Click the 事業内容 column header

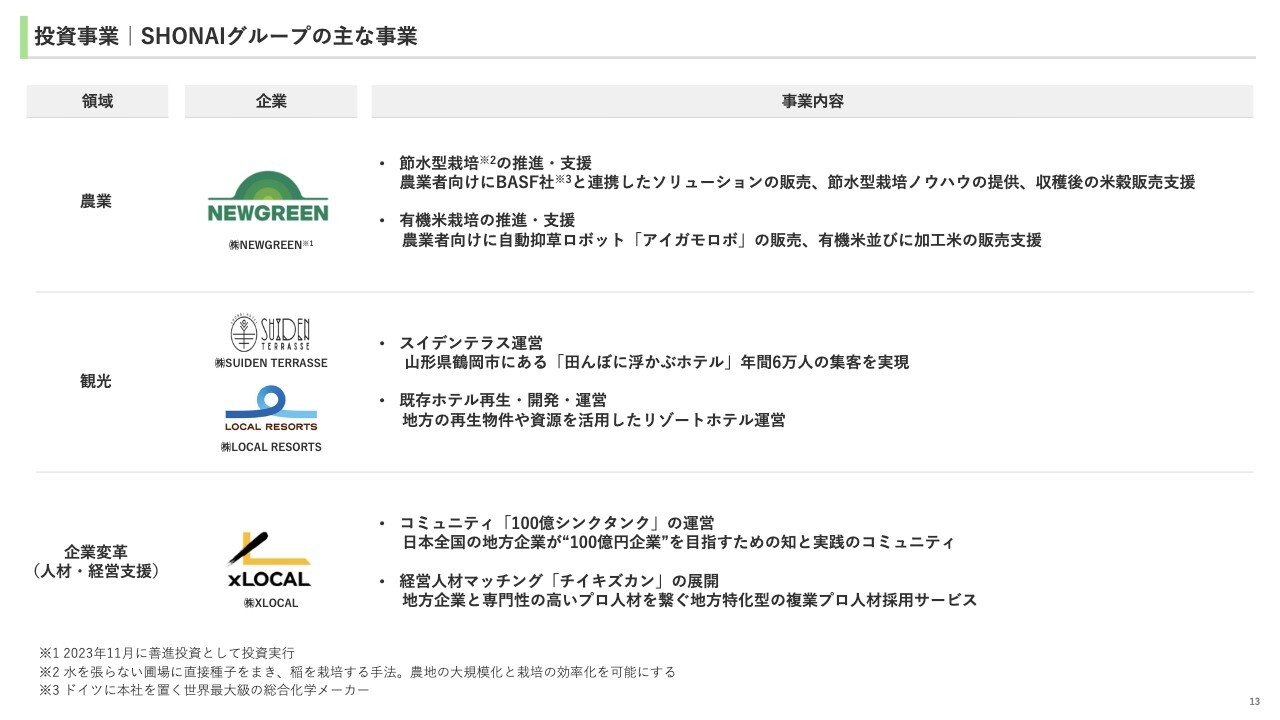pyautogui.click(x=812, y=101)
